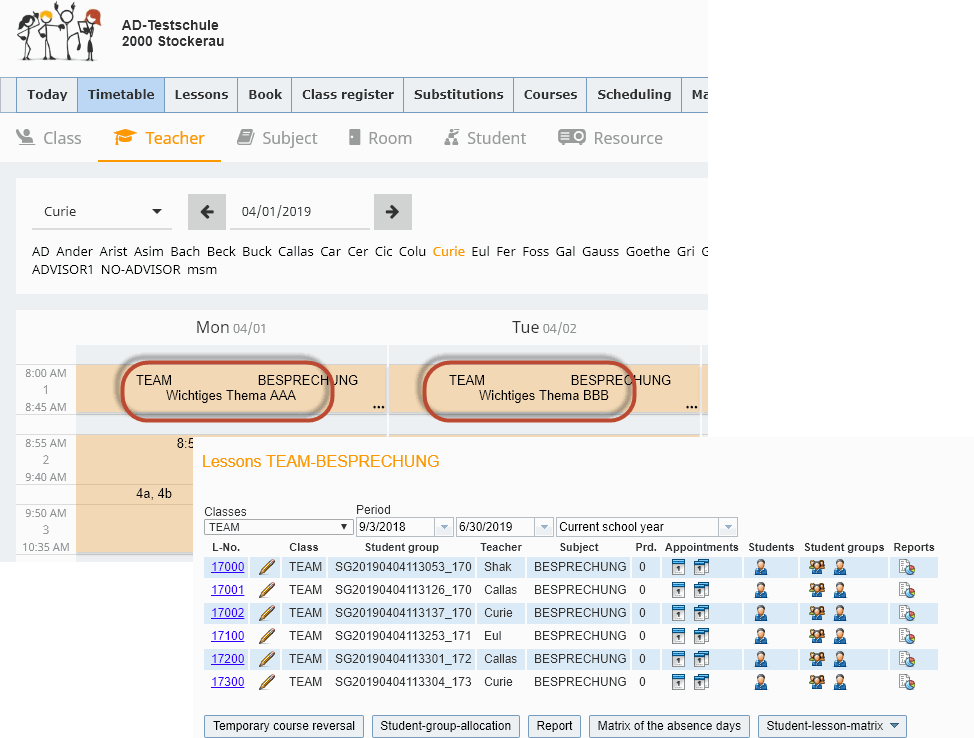The width and height of the screenshot is (974, 738).
Task: Click Temporary course reversal button
Action: tap(284, 726)
